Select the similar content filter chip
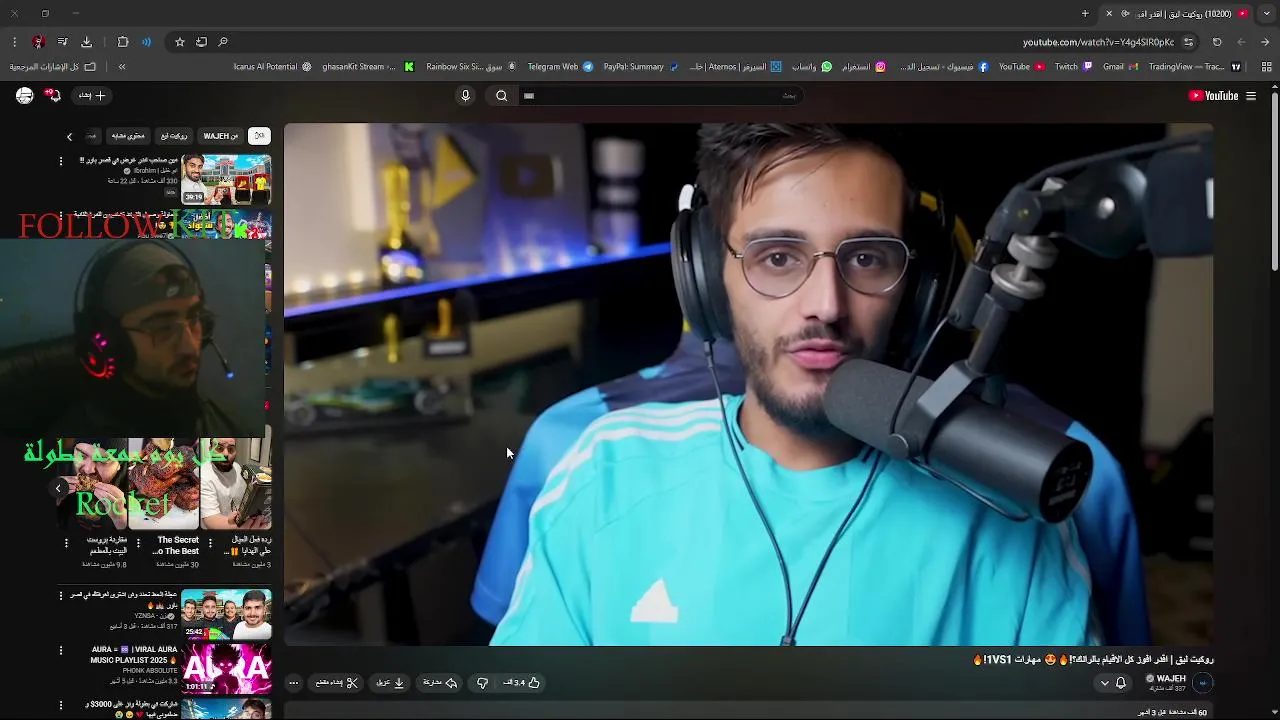Image resolution: width=1280 pixels, height=720 pixels. (x=128, y=136)
